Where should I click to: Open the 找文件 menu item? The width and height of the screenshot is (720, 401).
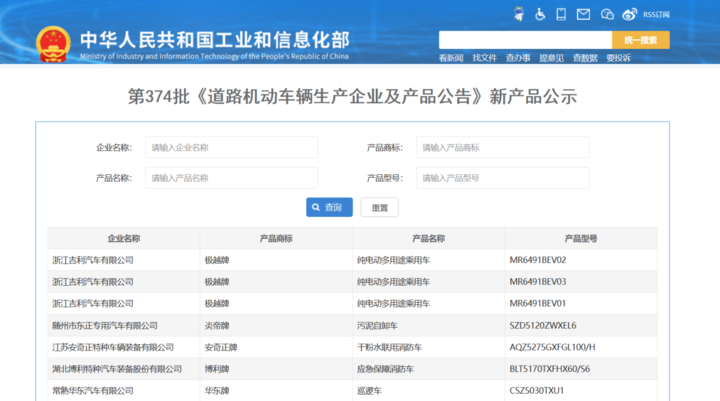pos(484,58)
